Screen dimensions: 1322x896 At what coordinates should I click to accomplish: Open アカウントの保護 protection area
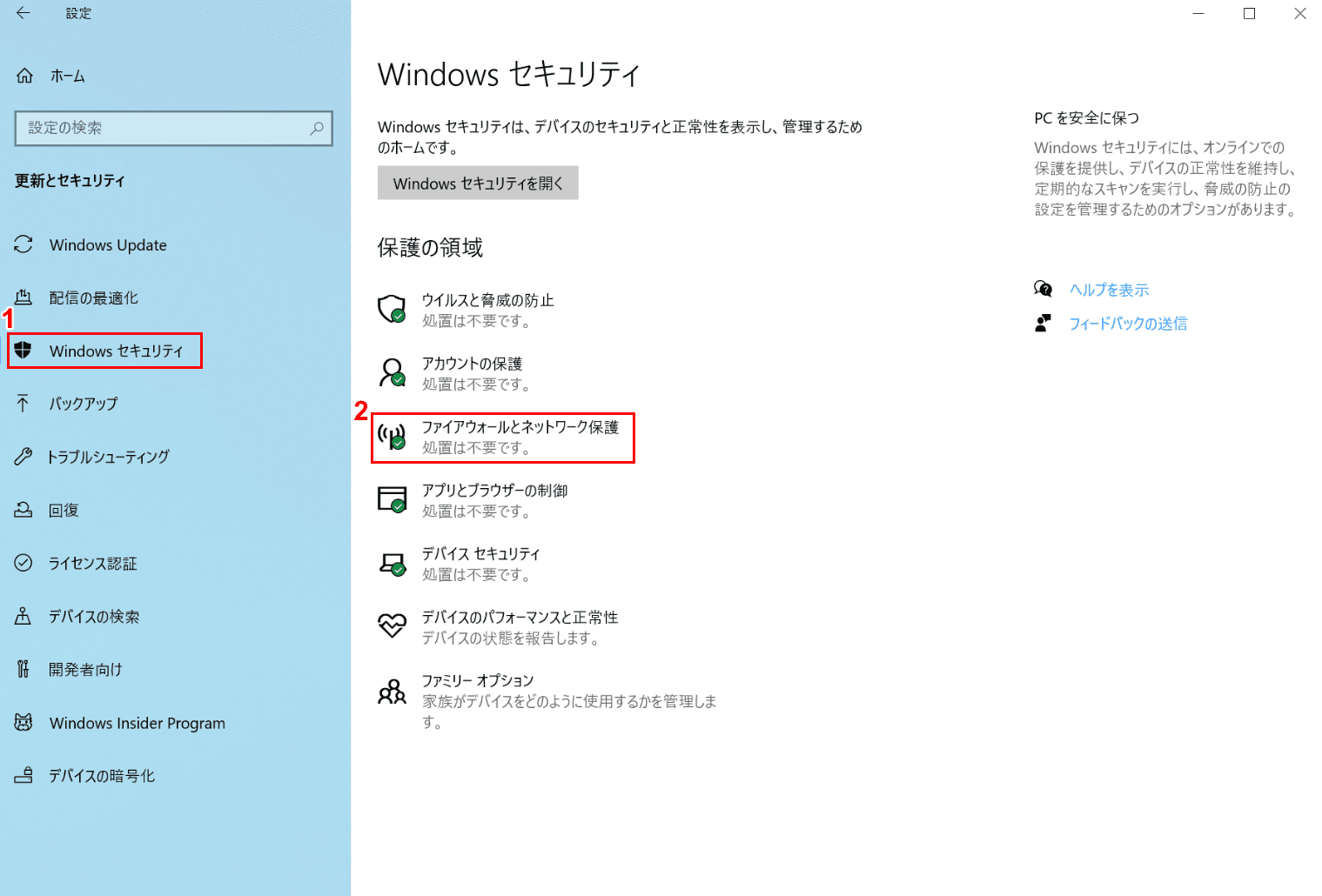click(472, 373)
